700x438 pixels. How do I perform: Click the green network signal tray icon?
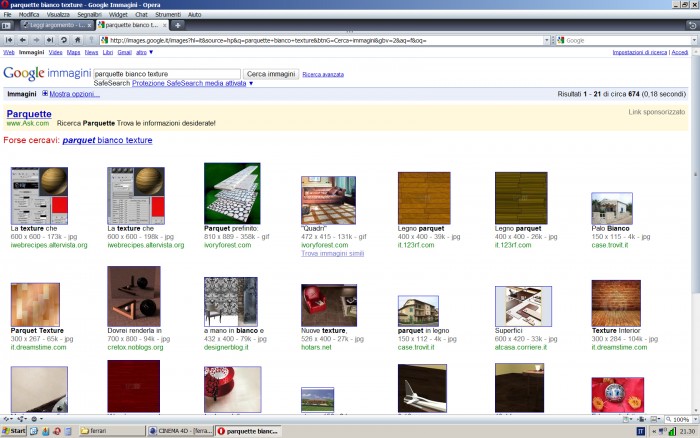pos(672,431)
